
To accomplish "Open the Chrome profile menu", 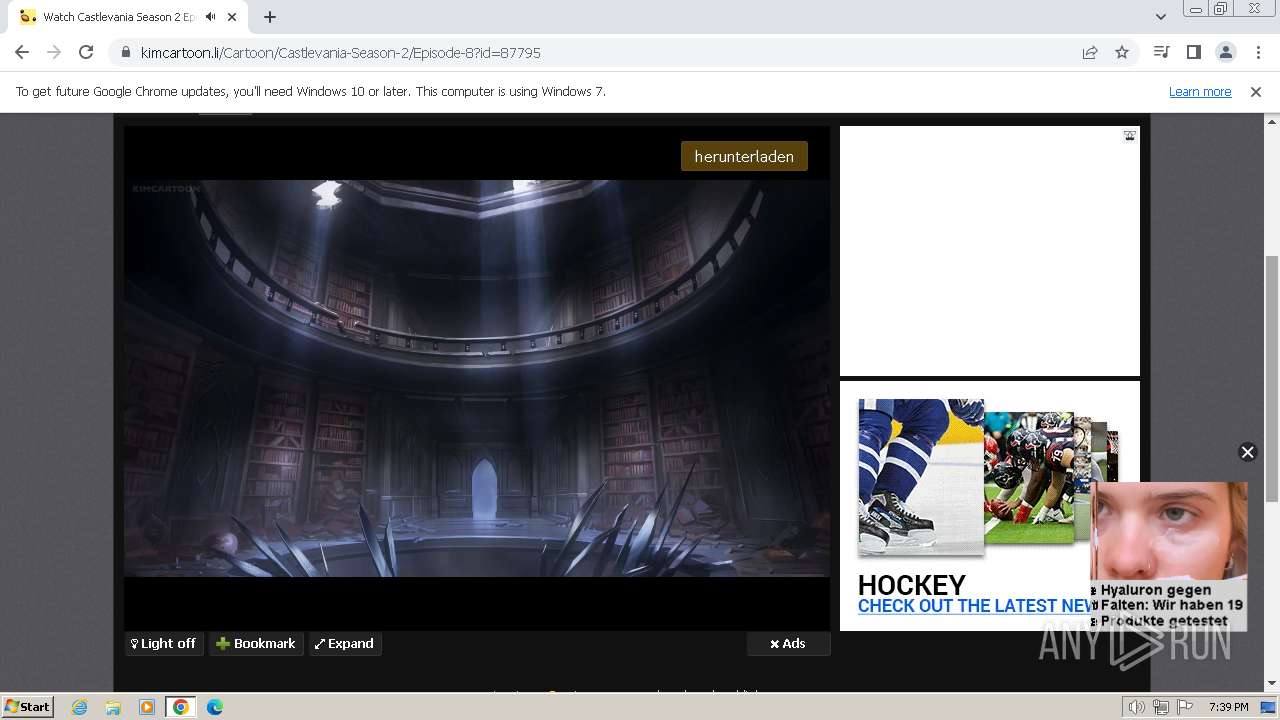I will pyautogui.click(x=1225, y=53).
